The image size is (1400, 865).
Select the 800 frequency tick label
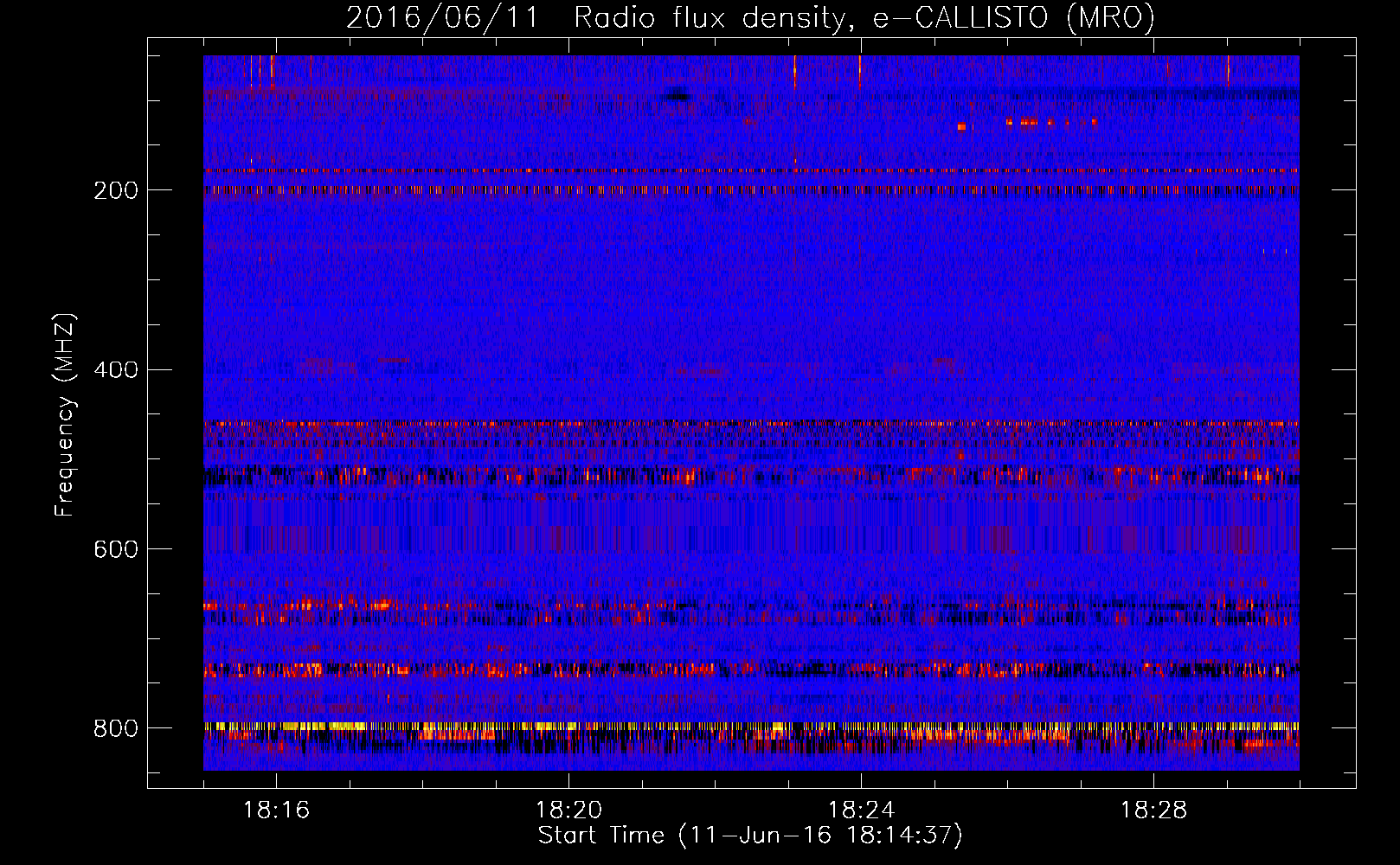116,729
